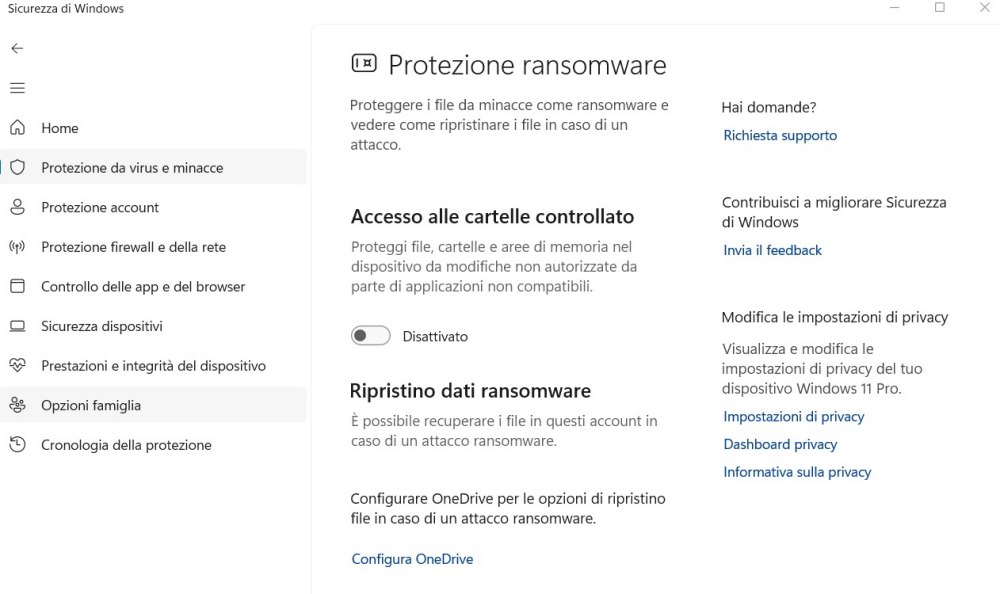Click the back arrow icon
The width and height of the screenshot is (1000, 594).
pyautogui.click(x=16, y=48)
